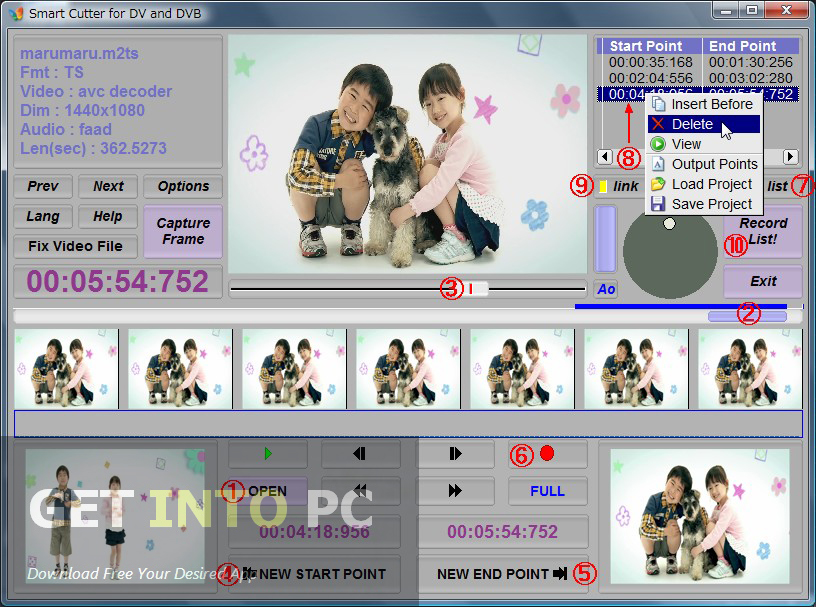Click the red record dot button
Screen dimensions: 816x607
[547, 453]
